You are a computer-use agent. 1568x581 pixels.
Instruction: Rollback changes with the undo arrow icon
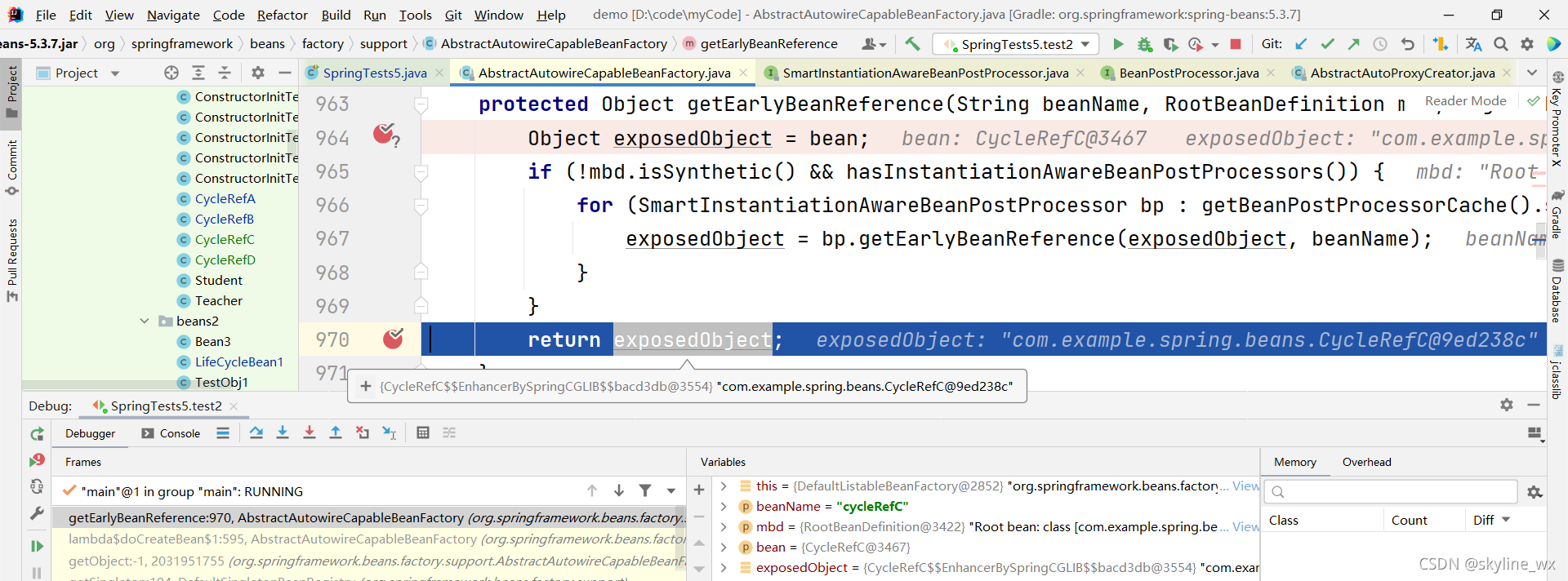click(x=1407, y=44)
